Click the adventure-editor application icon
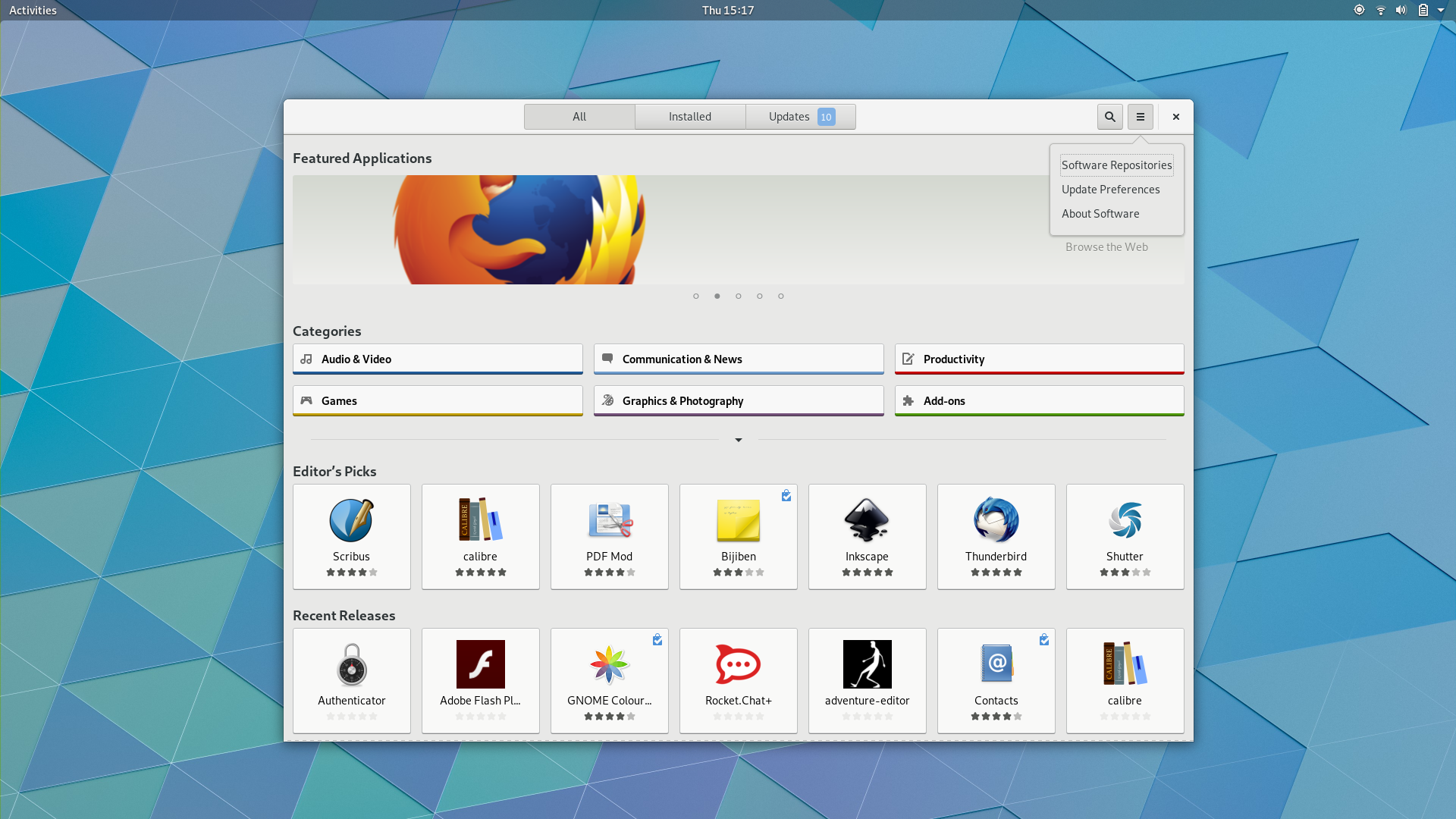 click(x=866, y=664)
